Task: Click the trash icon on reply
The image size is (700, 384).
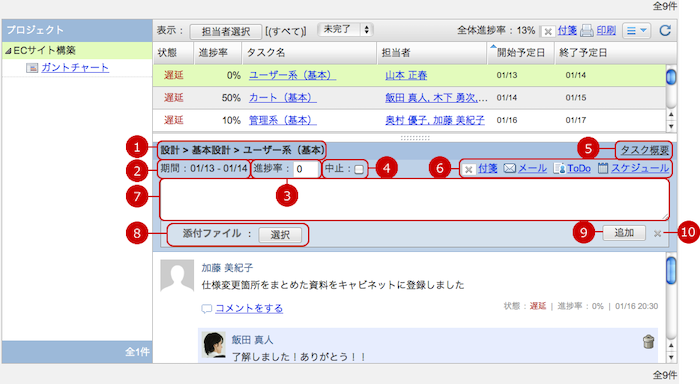Action: (x=648, y=342)
